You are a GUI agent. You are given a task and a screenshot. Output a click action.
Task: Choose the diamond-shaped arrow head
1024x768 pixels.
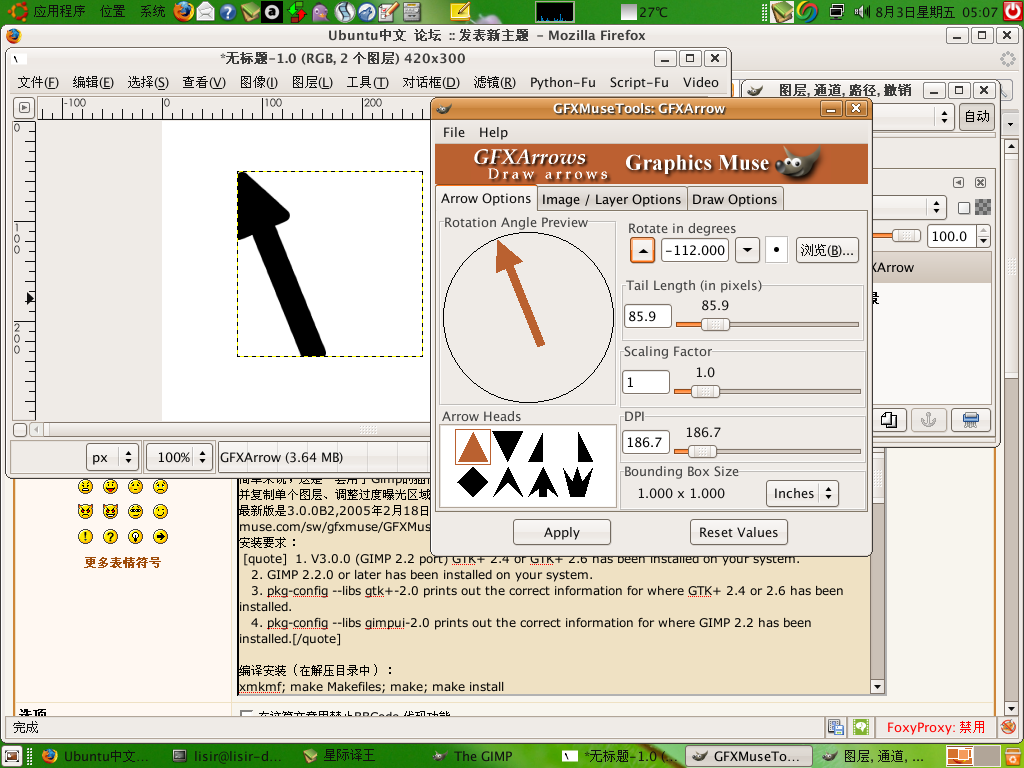[473, 482]
